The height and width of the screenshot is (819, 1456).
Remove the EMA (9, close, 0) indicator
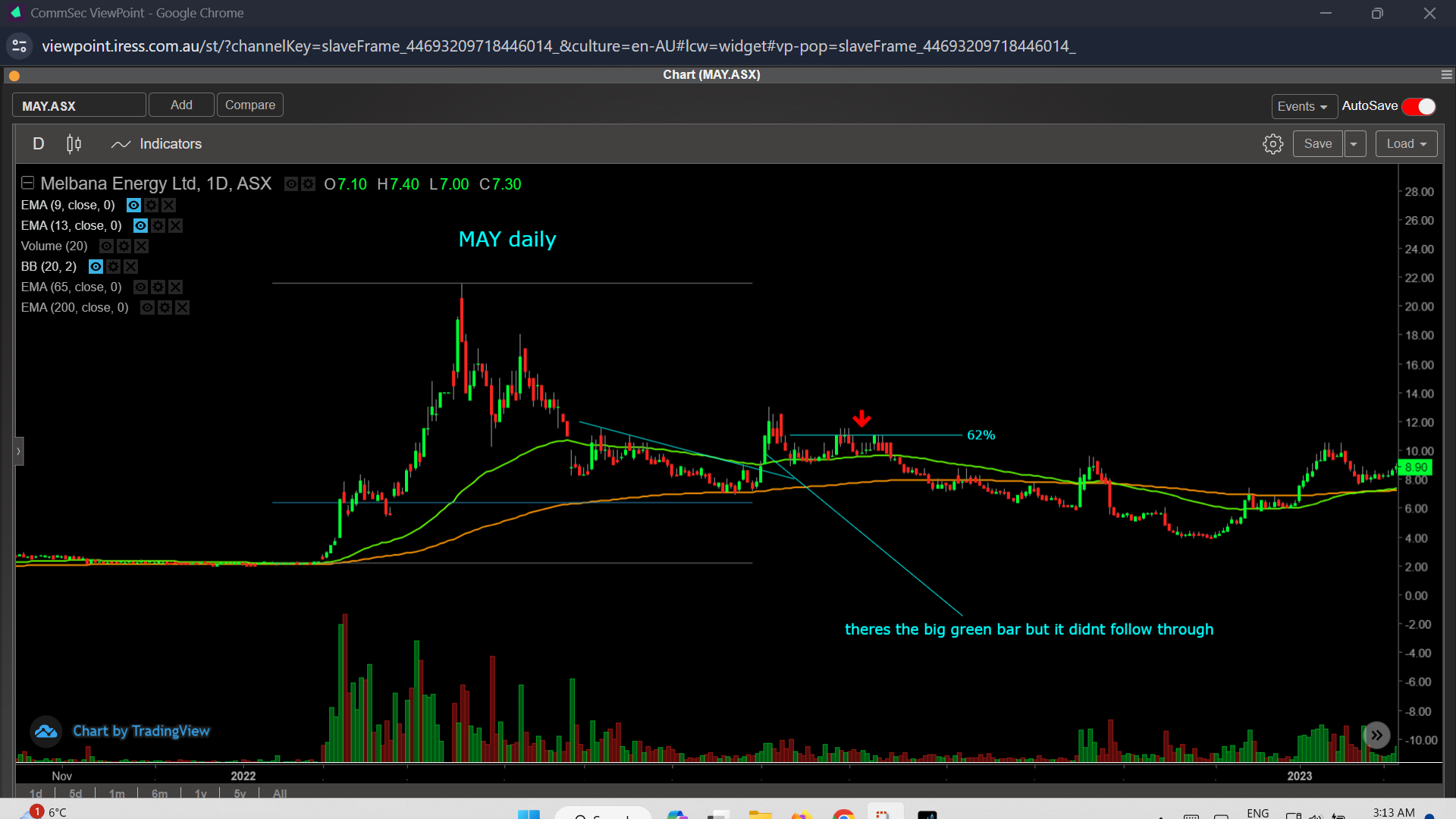168,205
